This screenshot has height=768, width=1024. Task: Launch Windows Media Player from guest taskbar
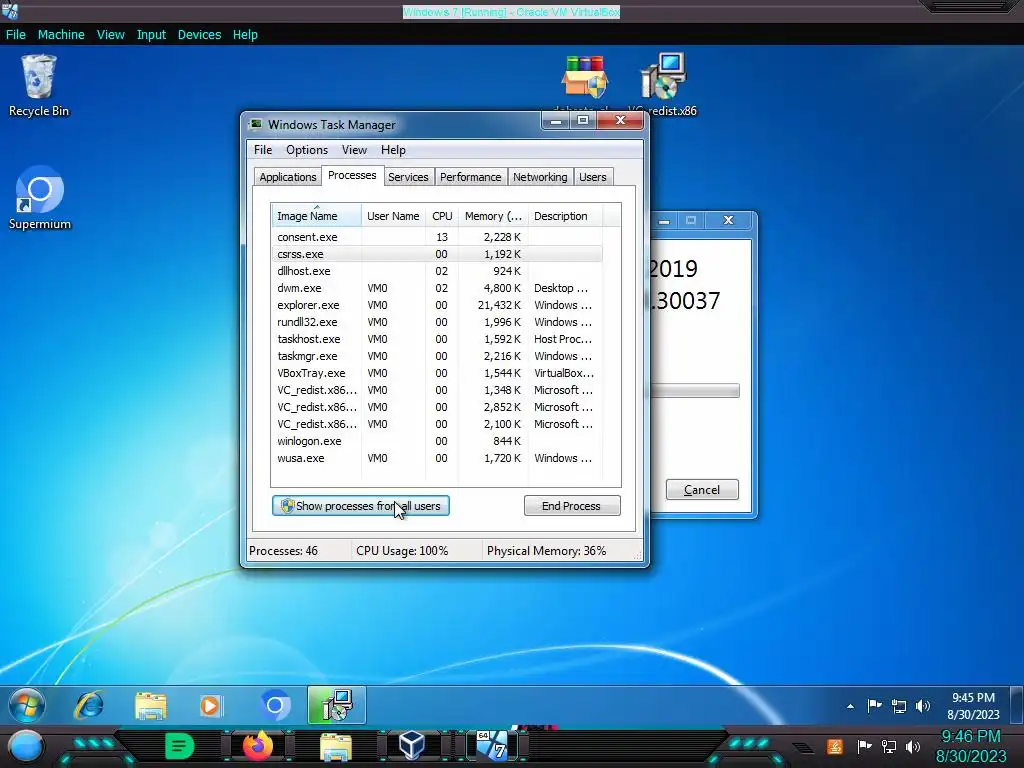210,705
